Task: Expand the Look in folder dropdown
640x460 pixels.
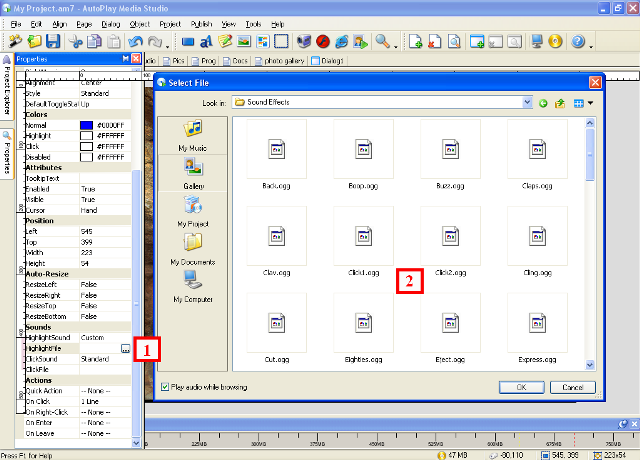Action: (526, 102)
